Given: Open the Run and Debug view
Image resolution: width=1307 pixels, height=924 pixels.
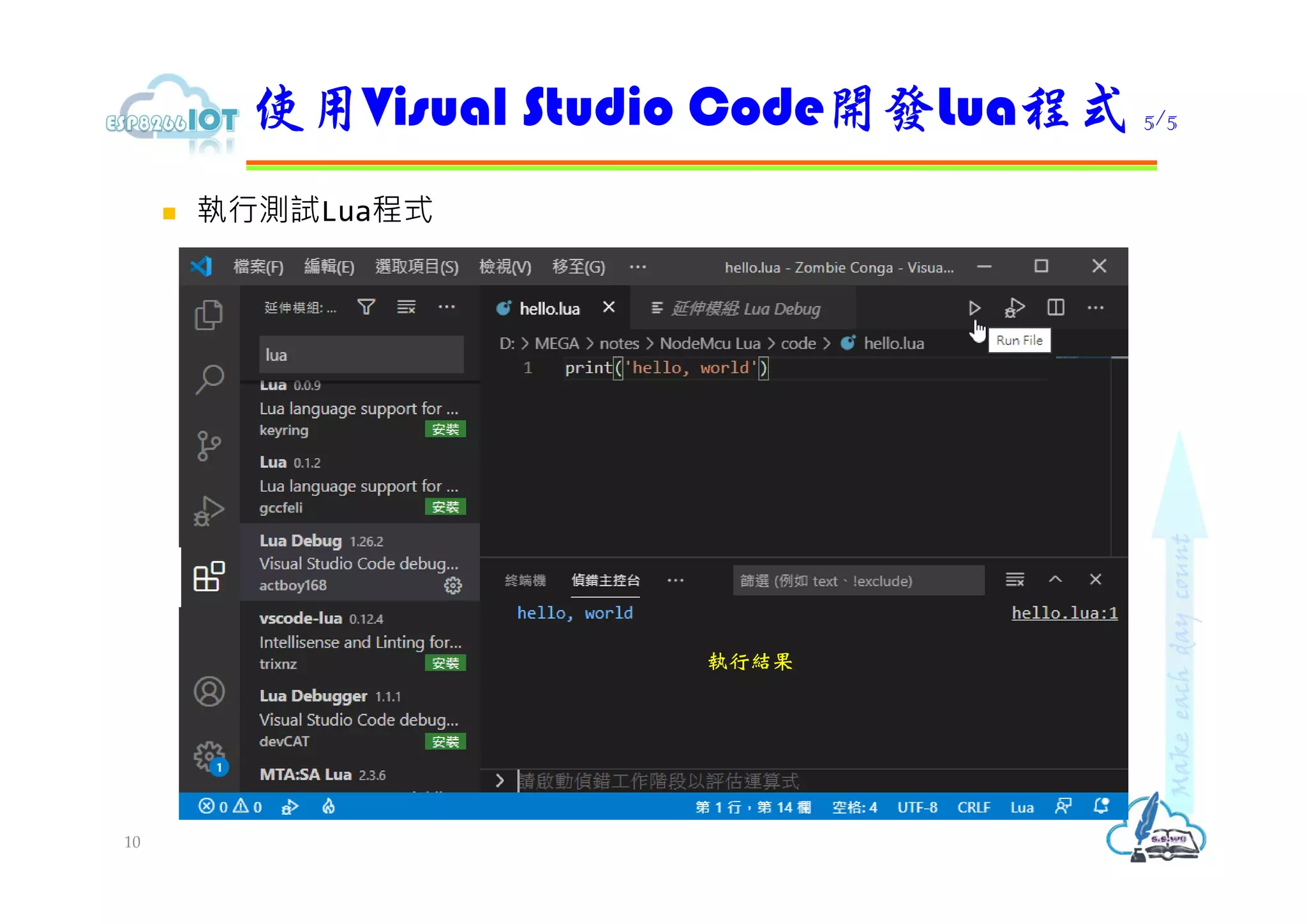Looking at the screenshot, I should [209, 510].
